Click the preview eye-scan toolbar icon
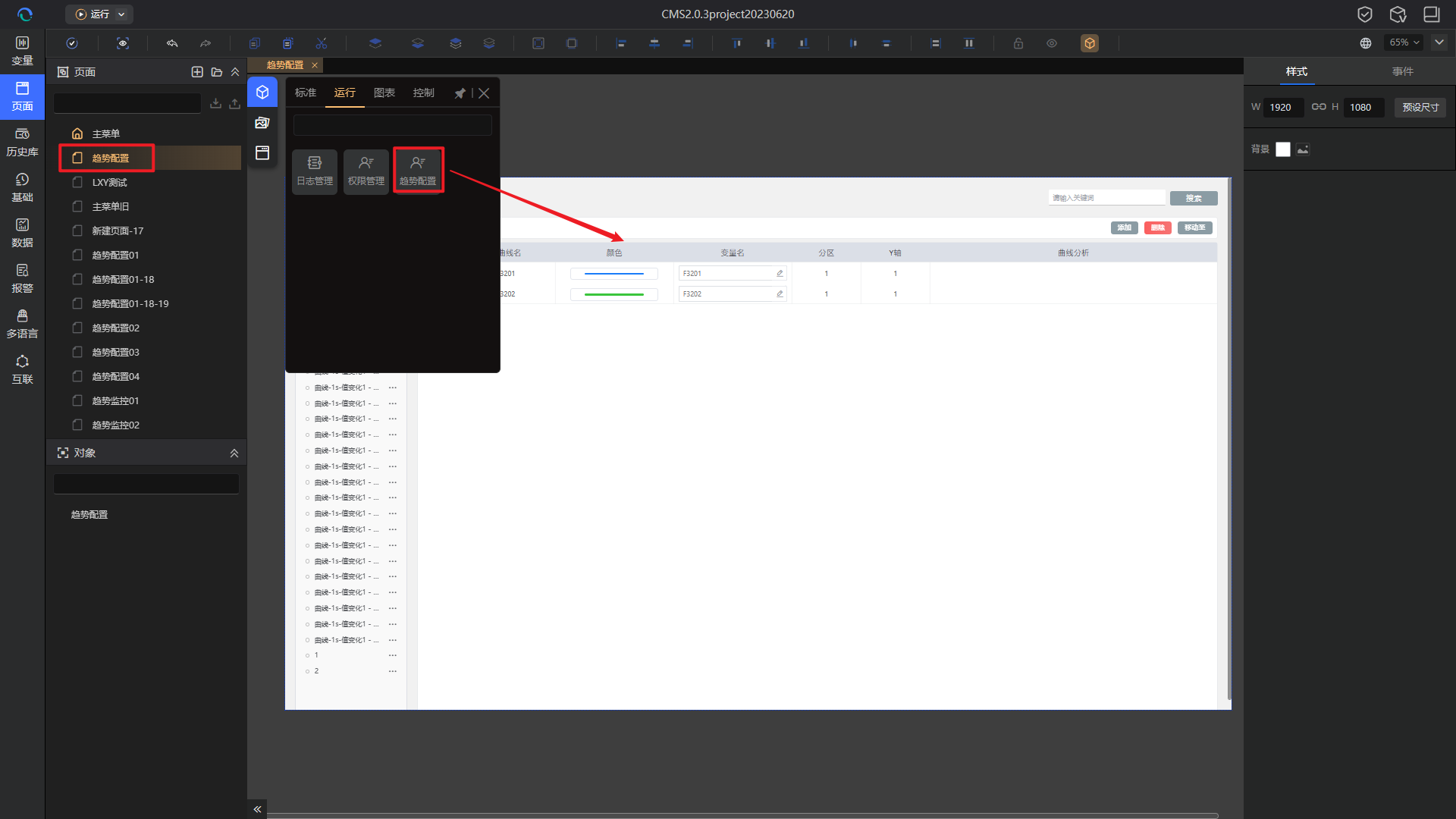1456x819 pixels. click(x=123, y=43)
